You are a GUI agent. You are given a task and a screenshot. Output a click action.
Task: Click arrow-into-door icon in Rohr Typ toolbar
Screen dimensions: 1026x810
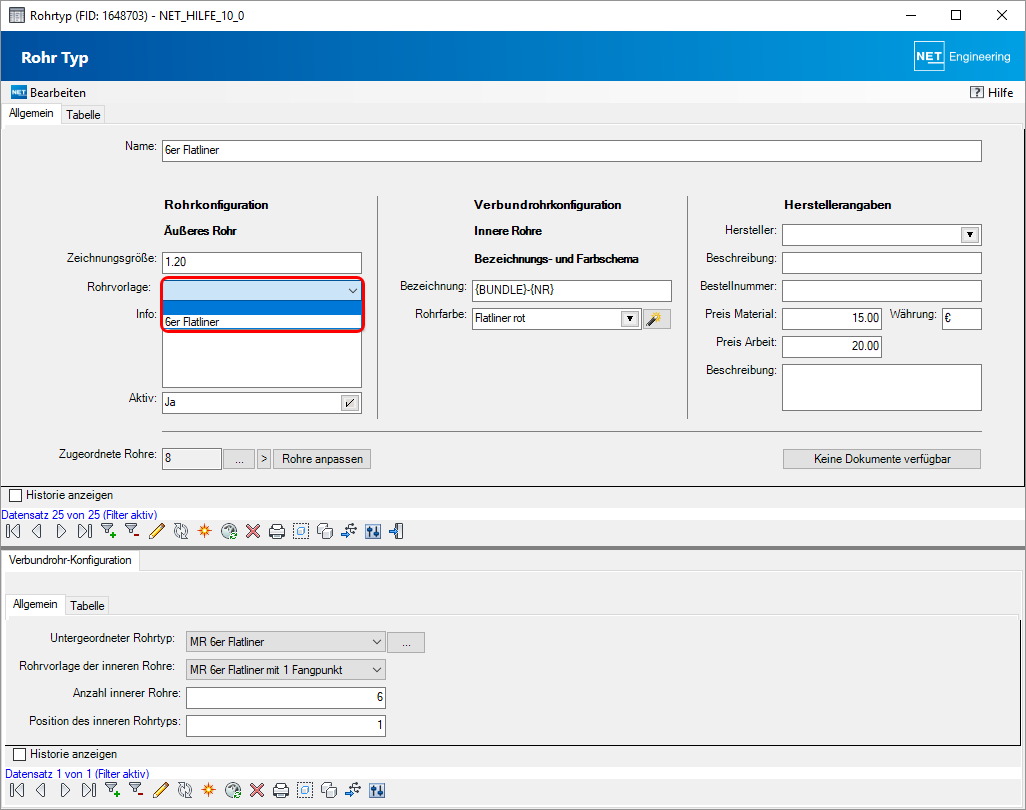tap(397, 531)
